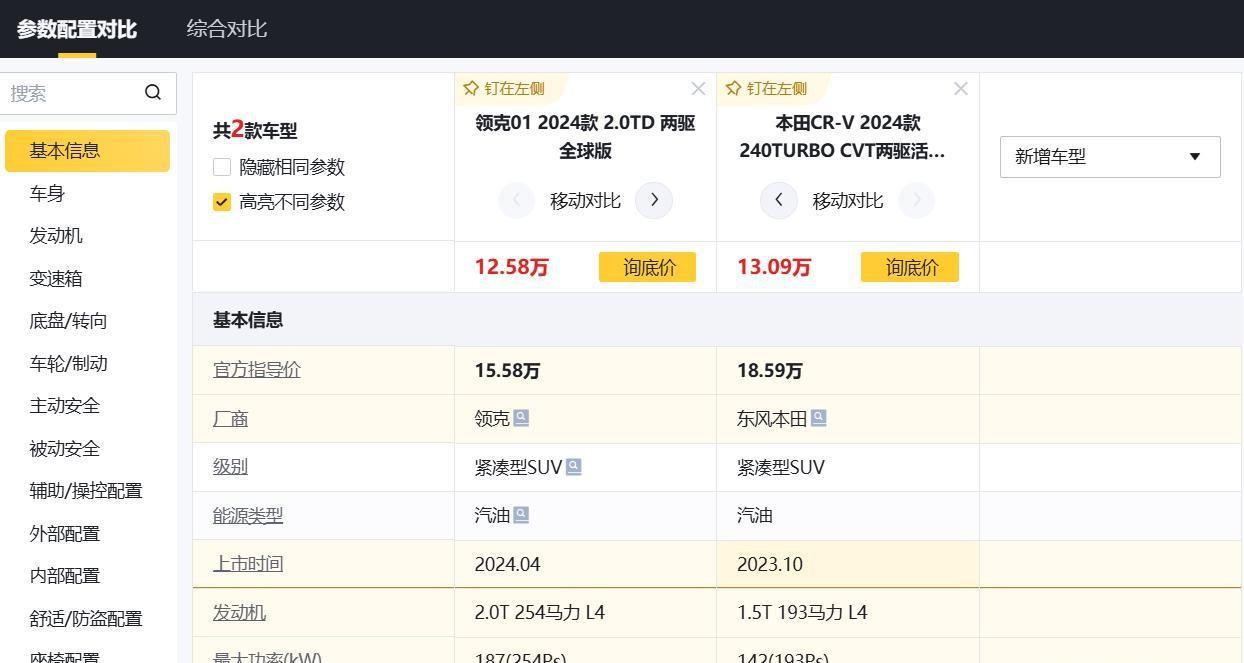Click 询底价 for 本田CR-V

pyautogui.click(x=910, y=267)
